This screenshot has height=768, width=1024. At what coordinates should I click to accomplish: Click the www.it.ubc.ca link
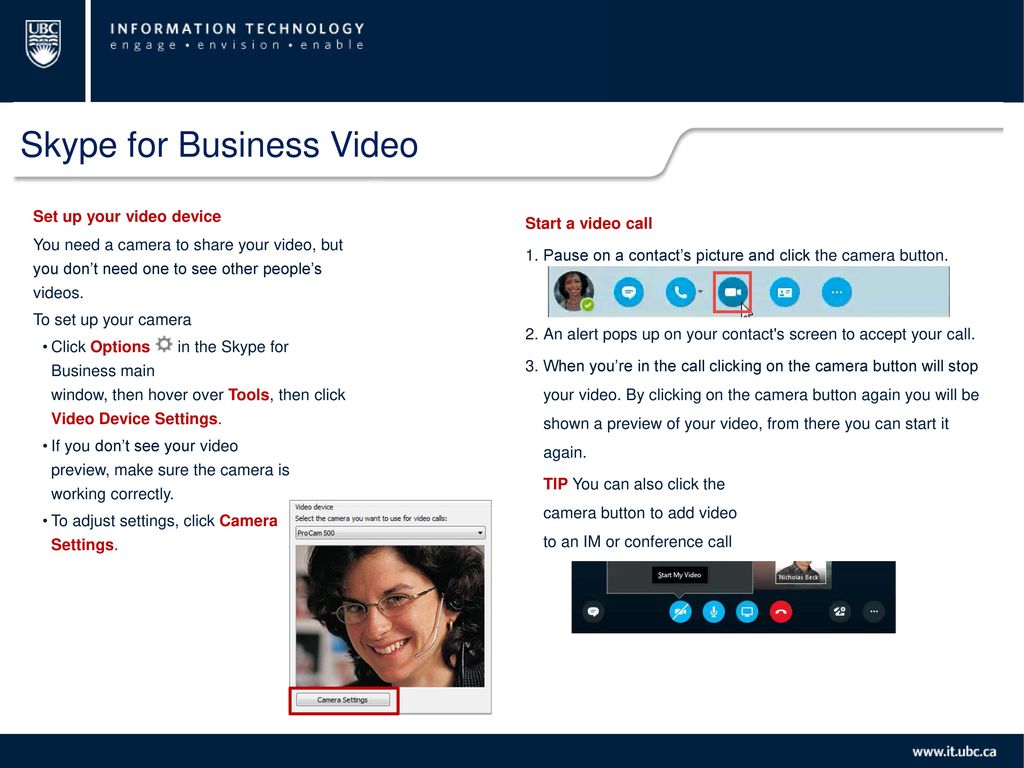click(x=954, y=752)
